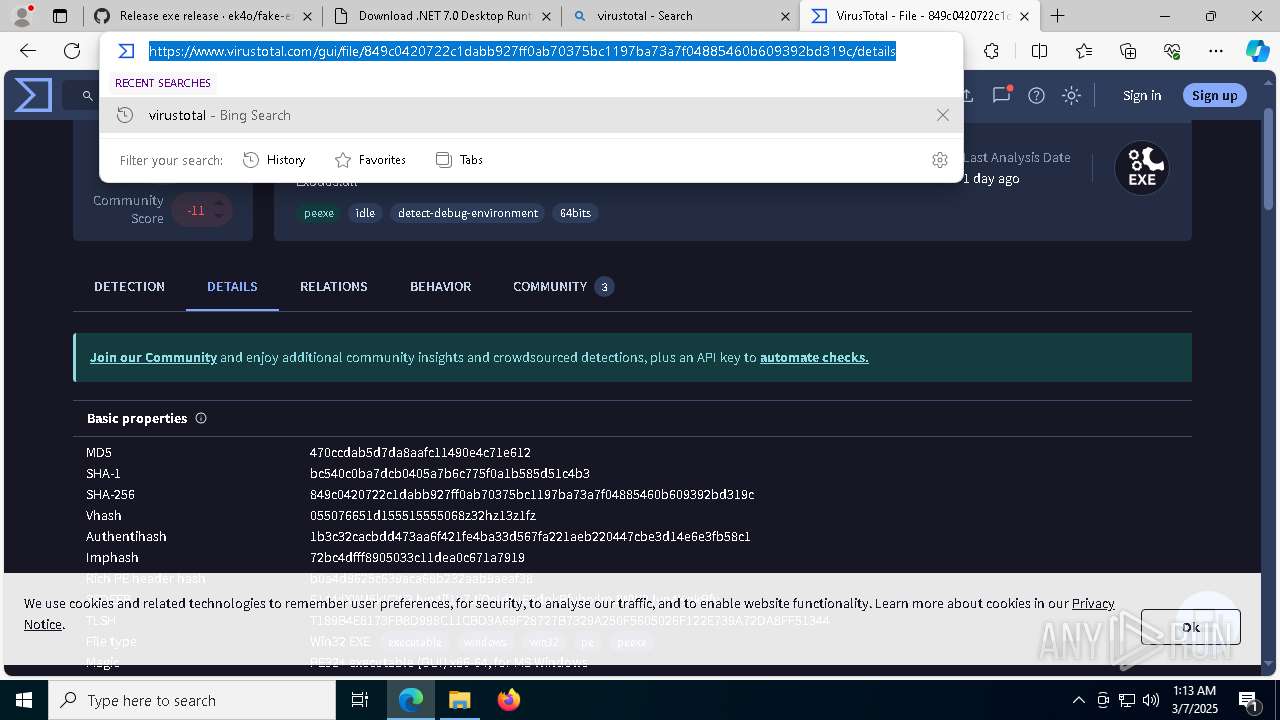The image size is (1280, 720).
Task: Open browser Collections
Action: click(1128, 51)
